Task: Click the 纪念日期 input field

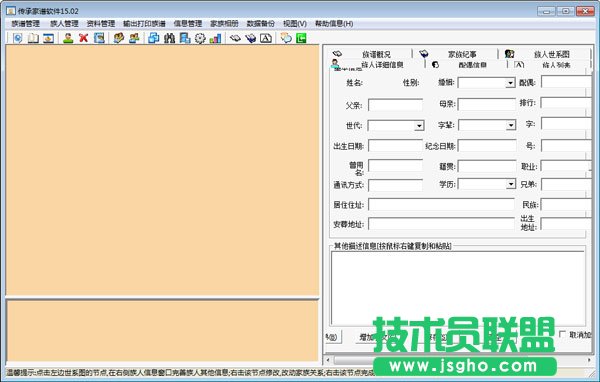Action: (487, 145)
